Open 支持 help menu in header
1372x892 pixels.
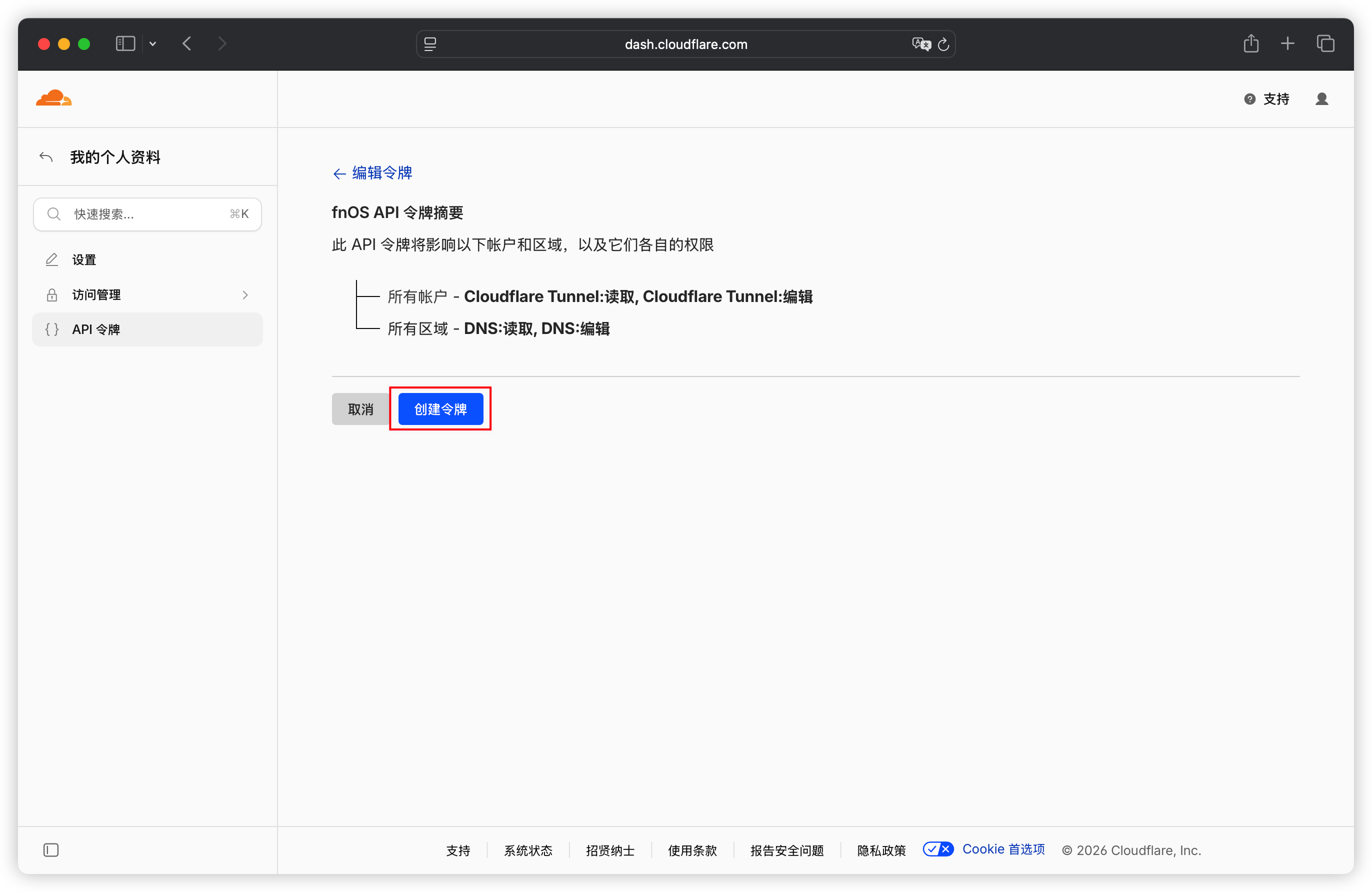[x=1266, y=99]
